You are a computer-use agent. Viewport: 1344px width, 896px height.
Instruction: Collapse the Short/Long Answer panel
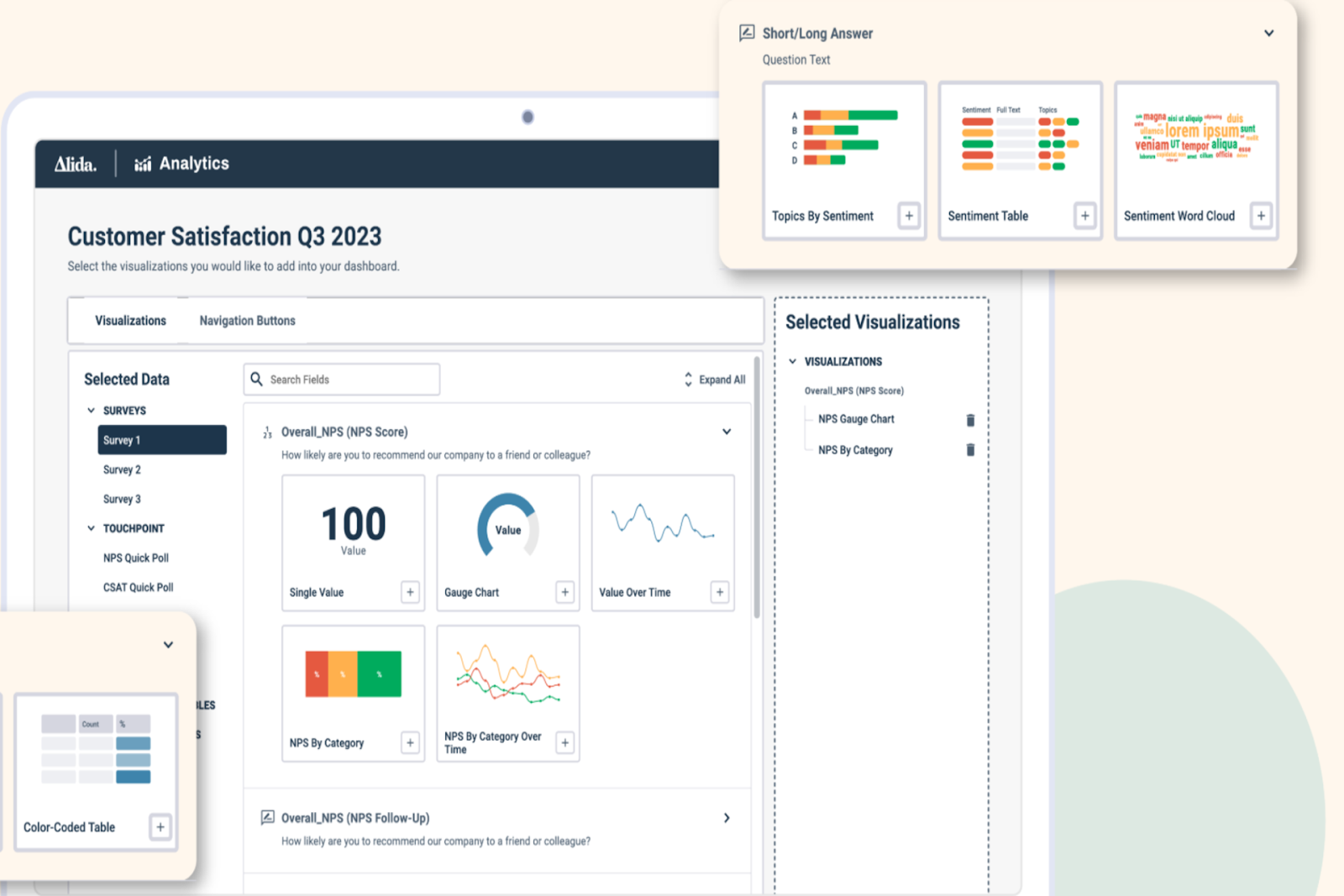point(1269,34)
